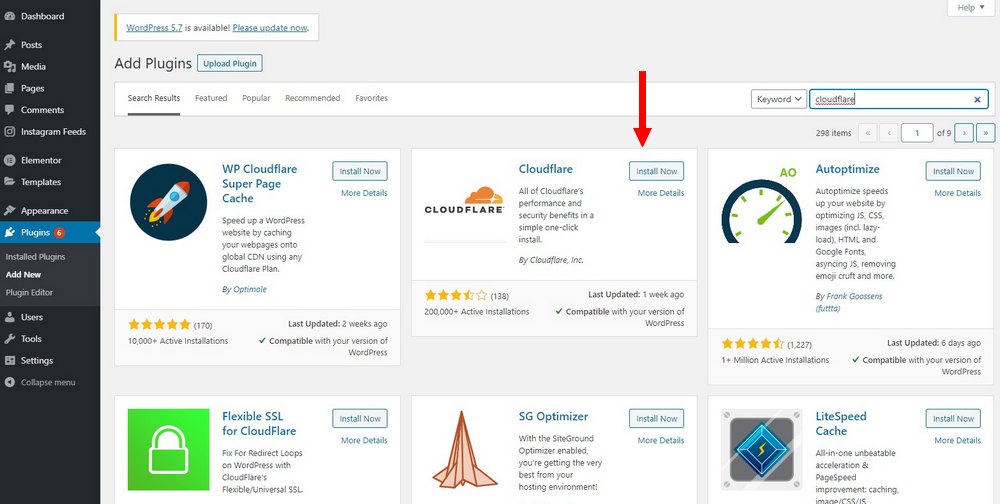Click the Tools wrench icon
This screenshot has height=504, width=1000.
(10, 339)
